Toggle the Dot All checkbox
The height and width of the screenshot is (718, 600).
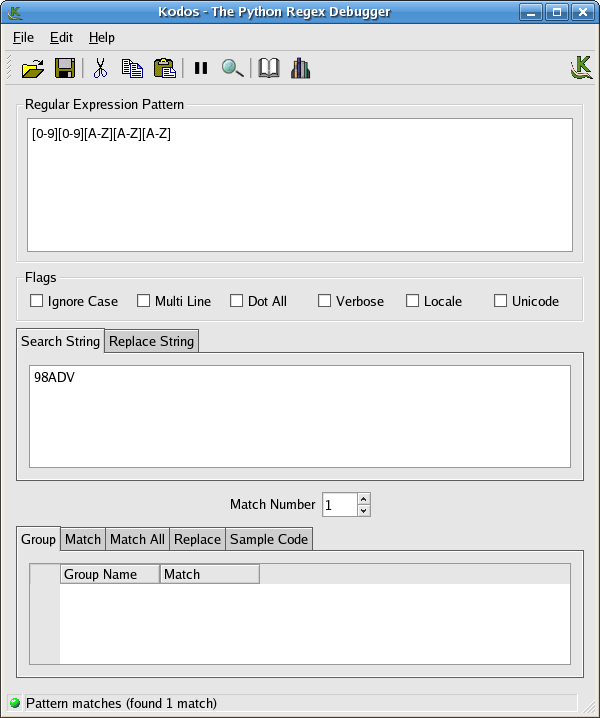[x=236, y=301]
